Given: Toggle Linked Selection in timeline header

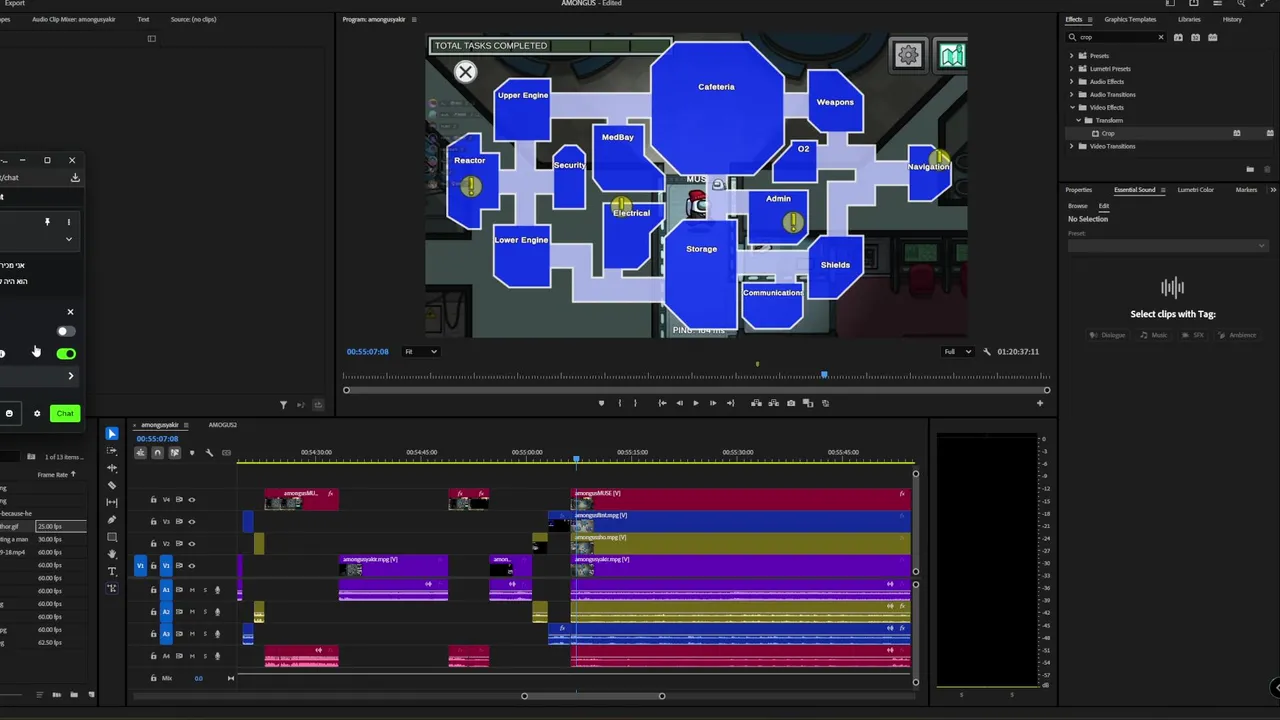Looking at the screenshot, I should point(174,453).
